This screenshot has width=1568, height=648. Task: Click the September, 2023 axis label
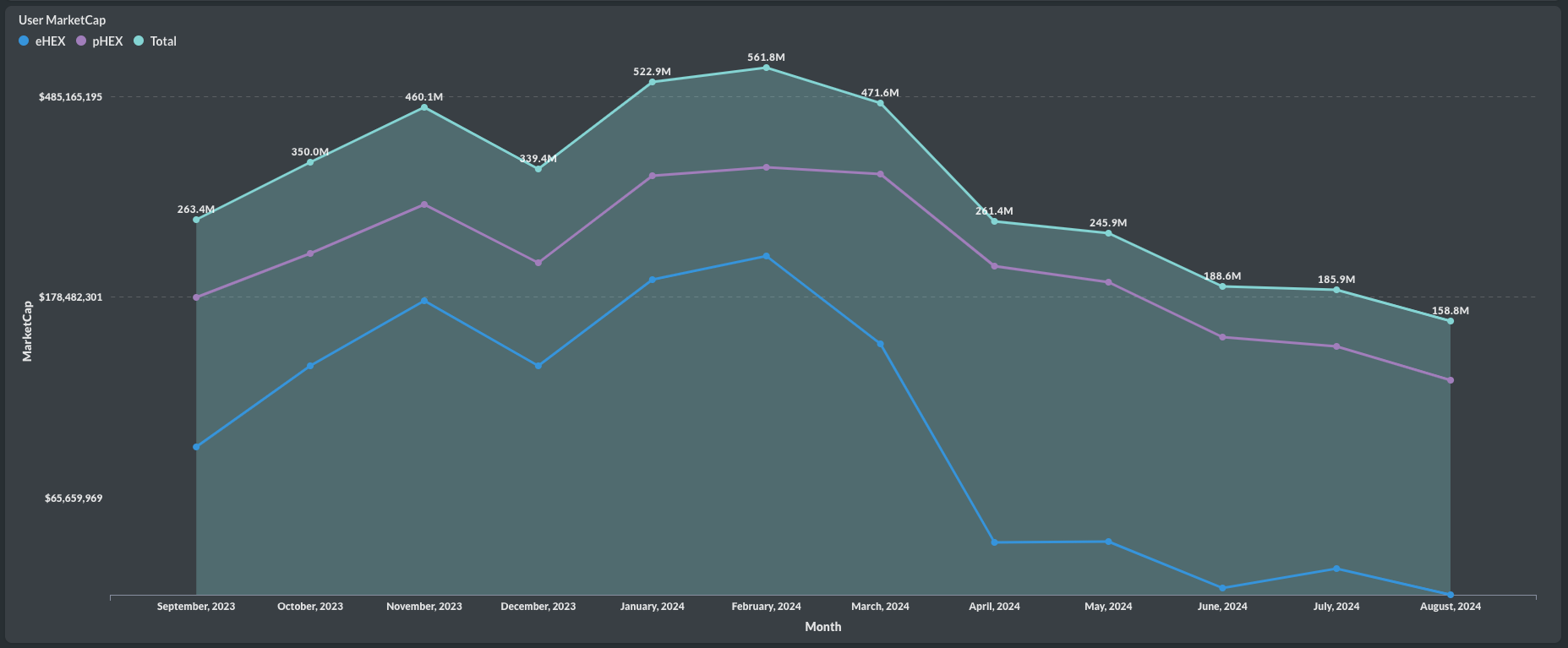tap(196, 607)
